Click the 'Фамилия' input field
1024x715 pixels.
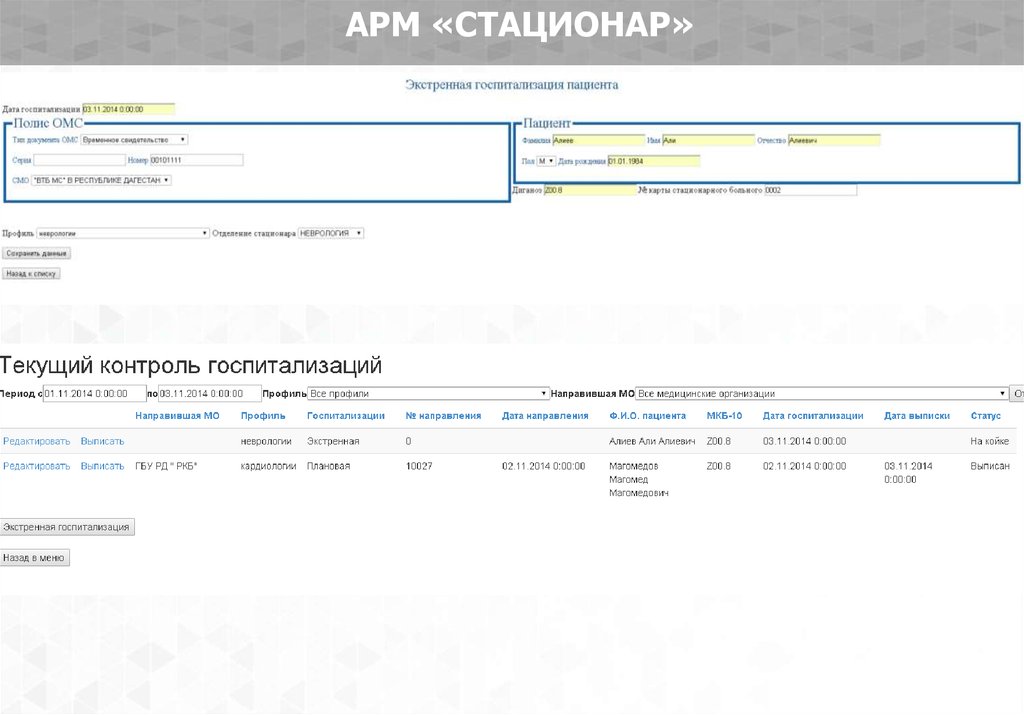598,141
